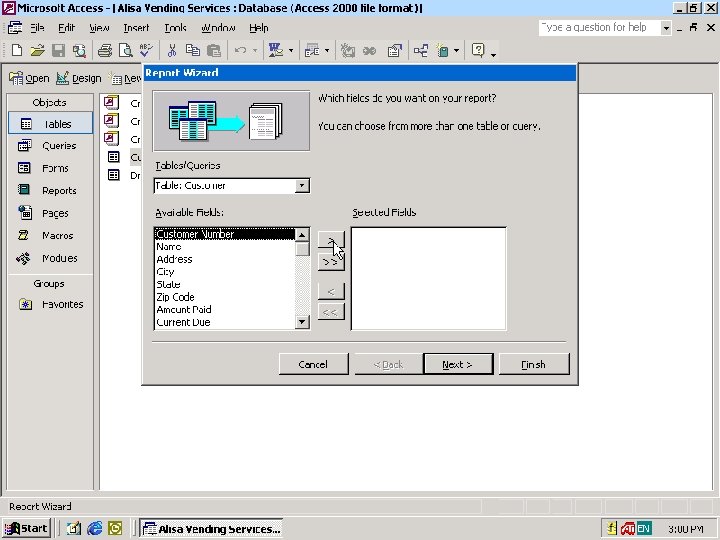Click Open in database window toolbar
Screen dimensions: 720x540
[29, 79]
